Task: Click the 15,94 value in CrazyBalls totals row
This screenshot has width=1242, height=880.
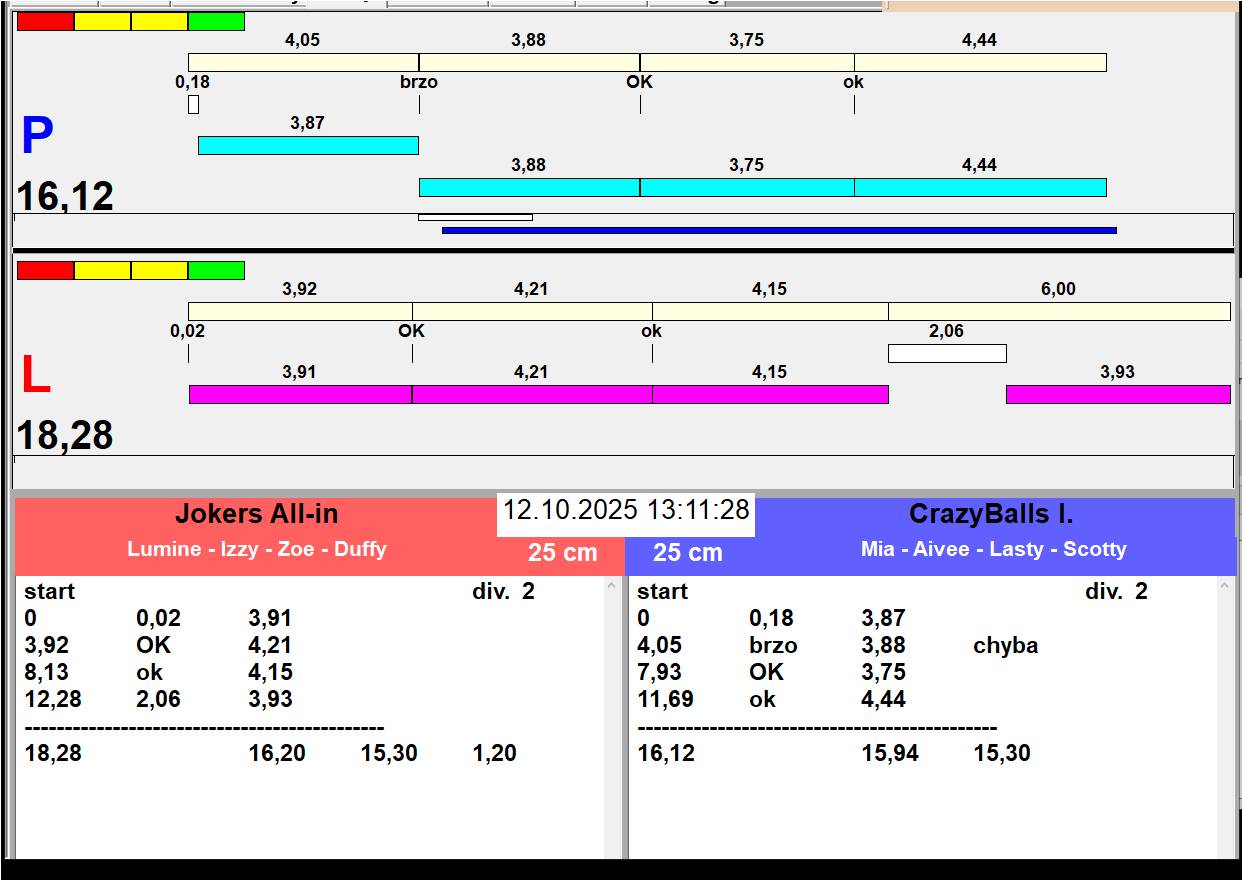Action: tap(890, 754)
